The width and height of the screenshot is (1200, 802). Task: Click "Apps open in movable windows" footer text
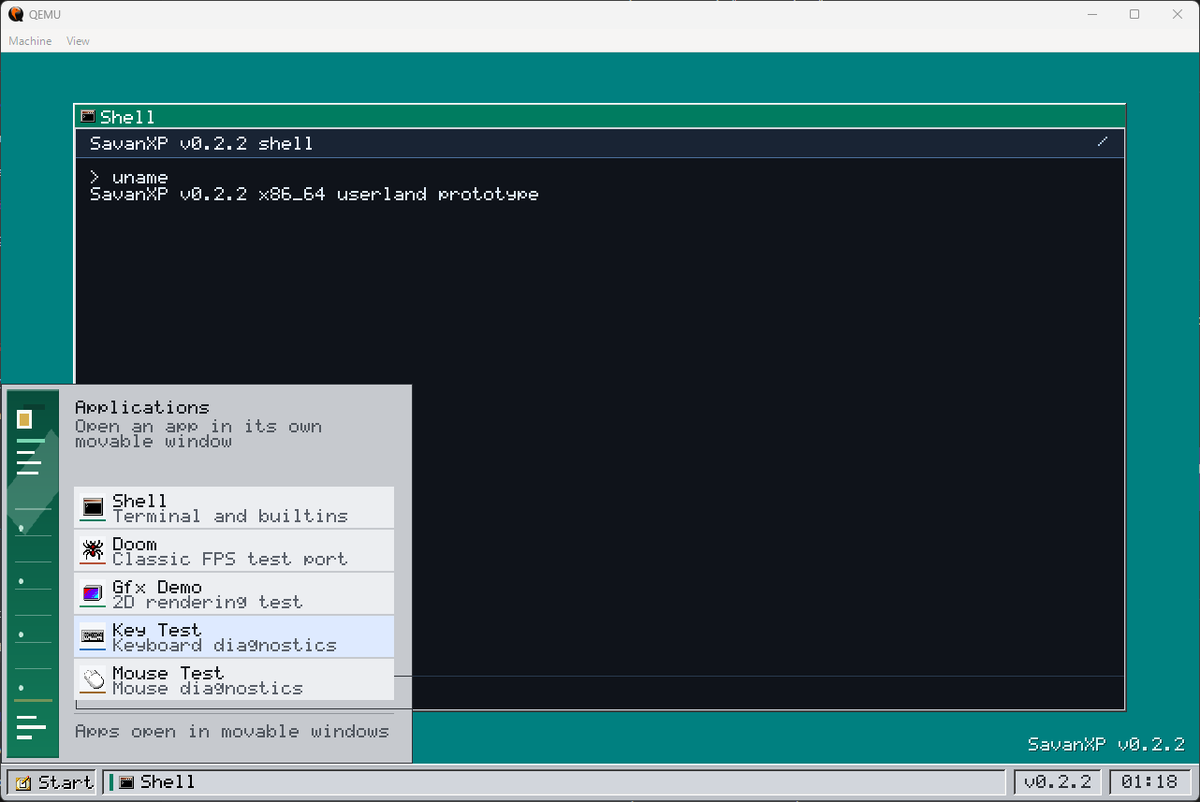[232, 732]
